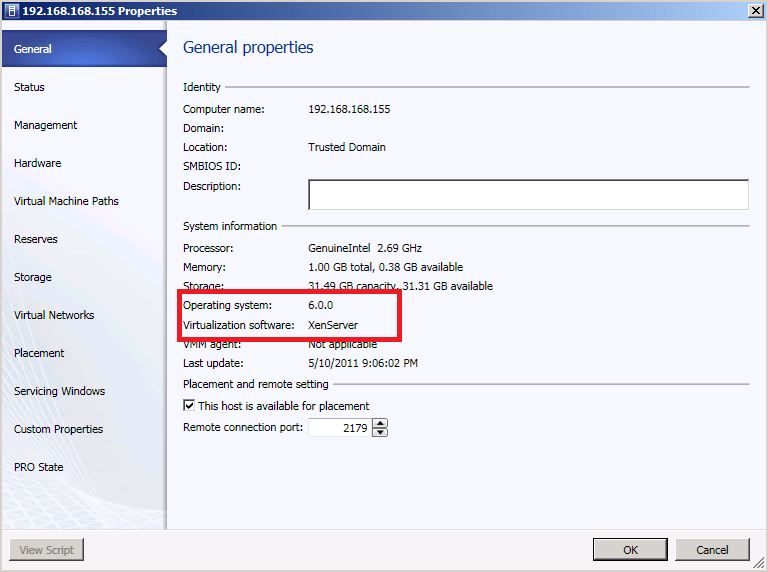
Task: Click the Remote connection port field
Action: [339, 428]
